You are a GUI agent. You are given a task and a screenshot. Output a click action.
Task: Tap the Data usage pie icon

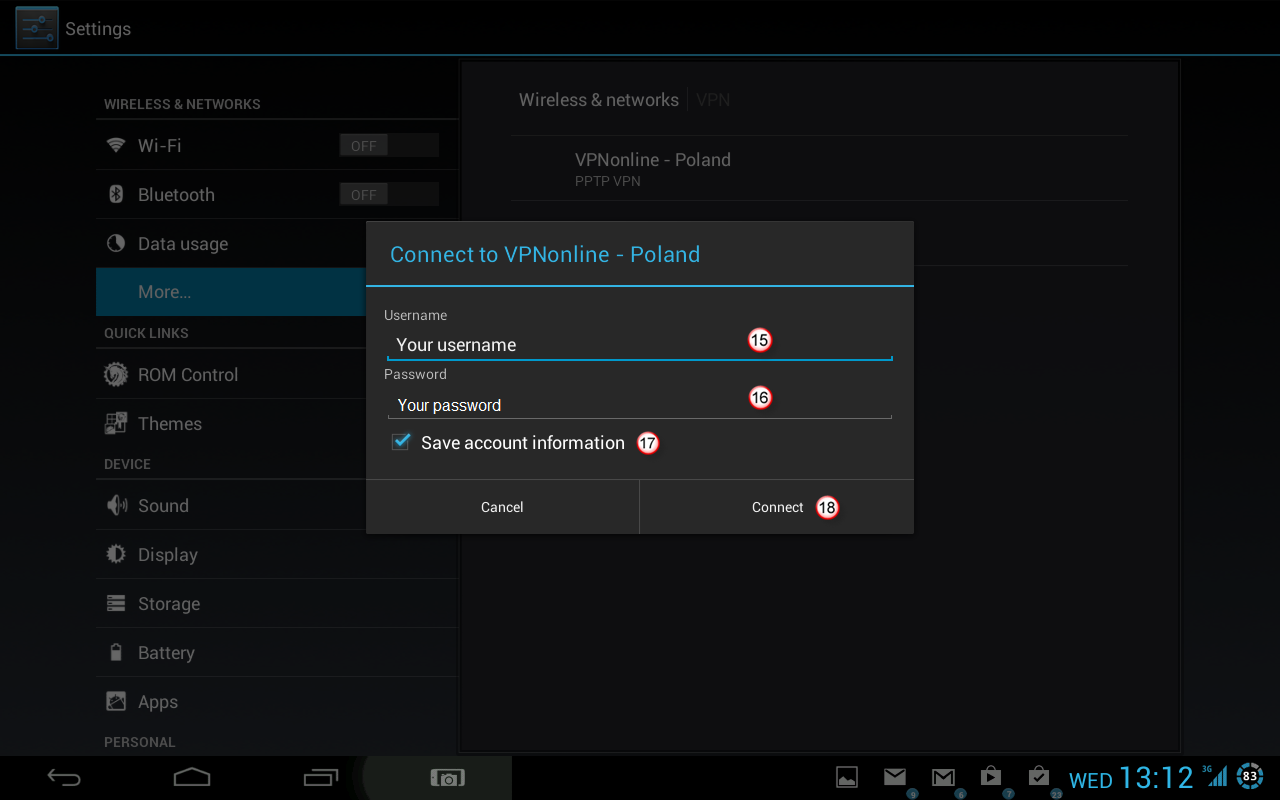[x=116, y=243]
